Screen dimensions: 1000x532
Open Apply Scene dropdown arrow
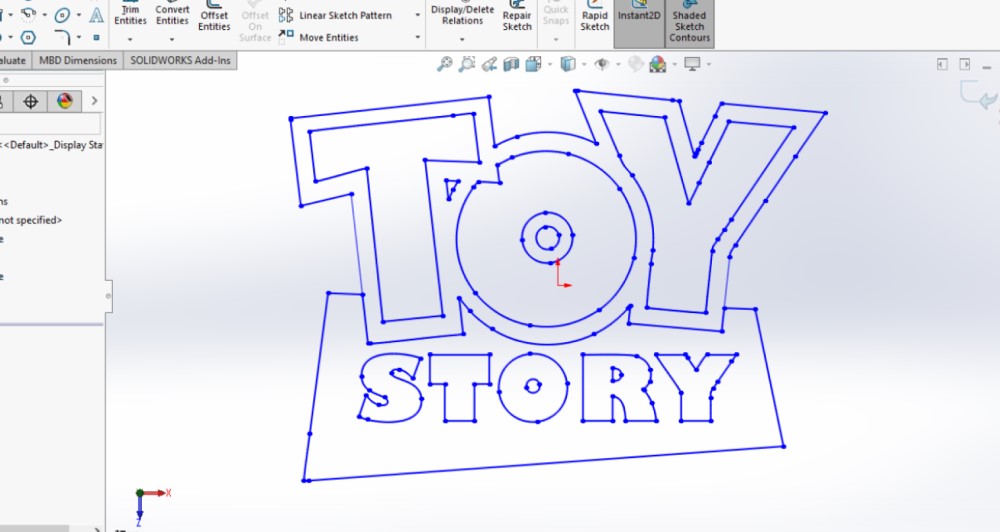point(674,64)
